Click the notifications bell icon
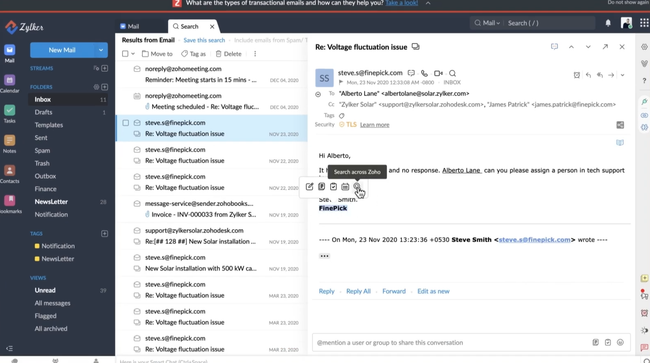This screenshot has width=650, height=363. [x=608, y=23]
